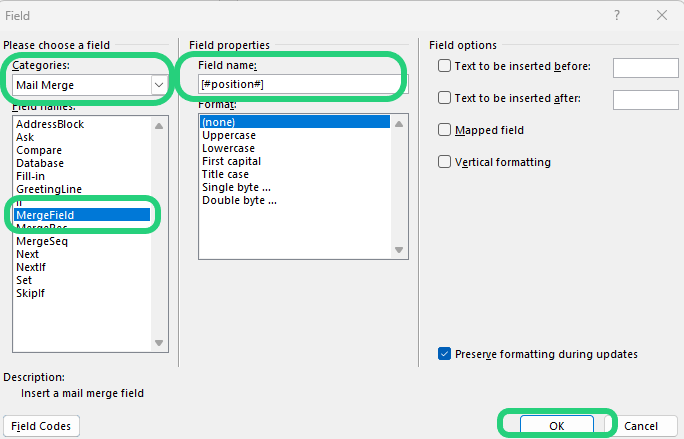
Task: Enable Text to be inserted after checkbox
Action: pos(445,98)
